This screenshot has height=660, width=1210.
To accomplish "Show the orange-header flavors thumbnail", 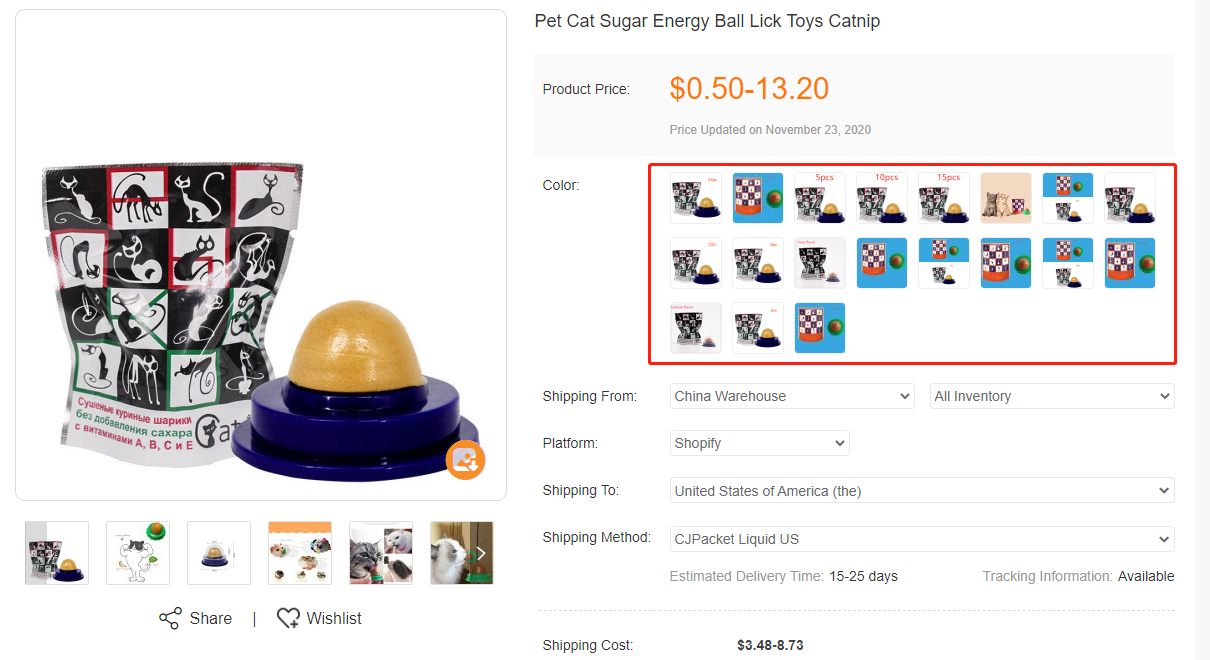I will pyautogui.click(x=300, y=553).
